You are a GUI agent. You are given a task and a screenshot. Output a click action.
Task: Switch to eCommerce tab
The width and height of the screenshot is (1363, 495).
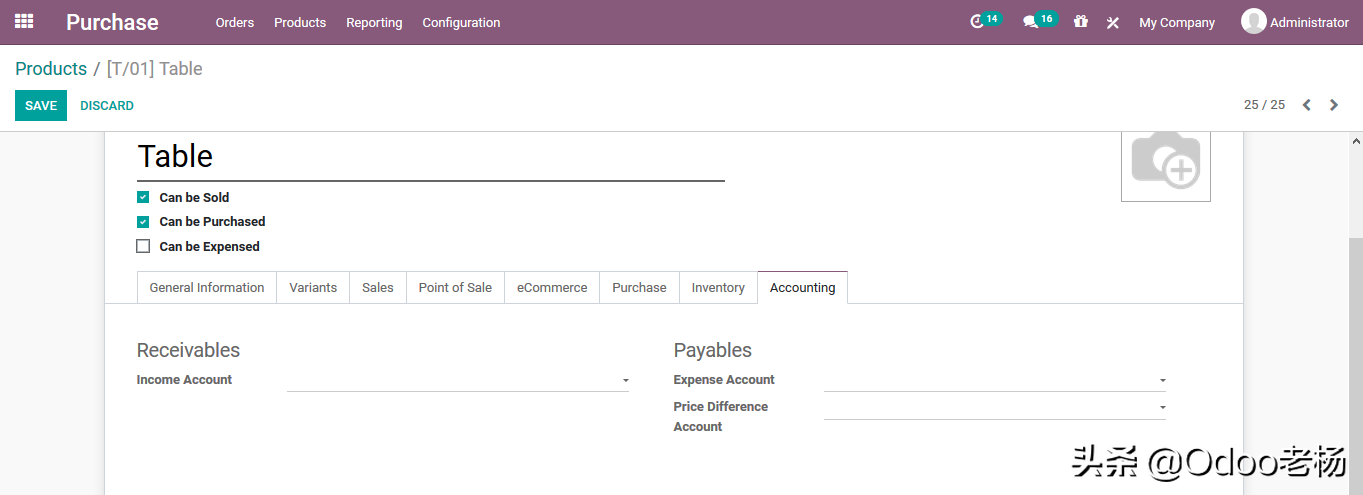click(x=552, y=287)
